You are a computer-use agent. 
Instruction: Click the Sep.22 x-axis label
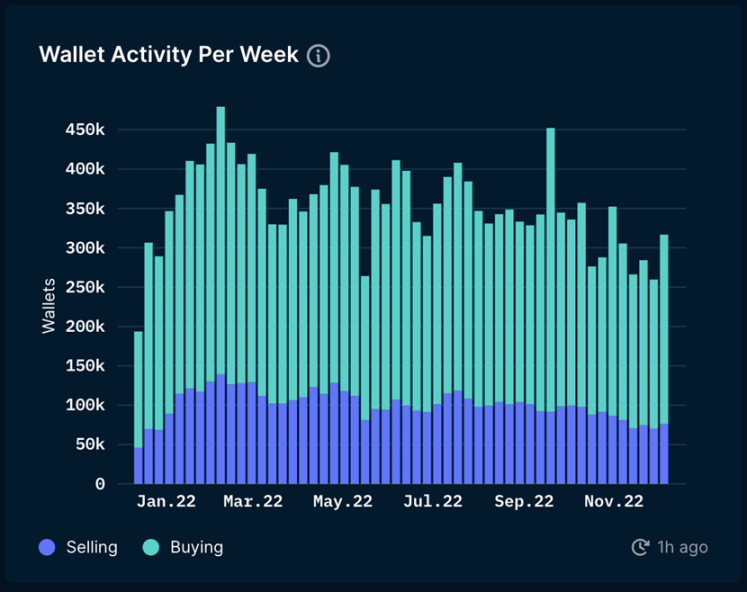[523, 502]
